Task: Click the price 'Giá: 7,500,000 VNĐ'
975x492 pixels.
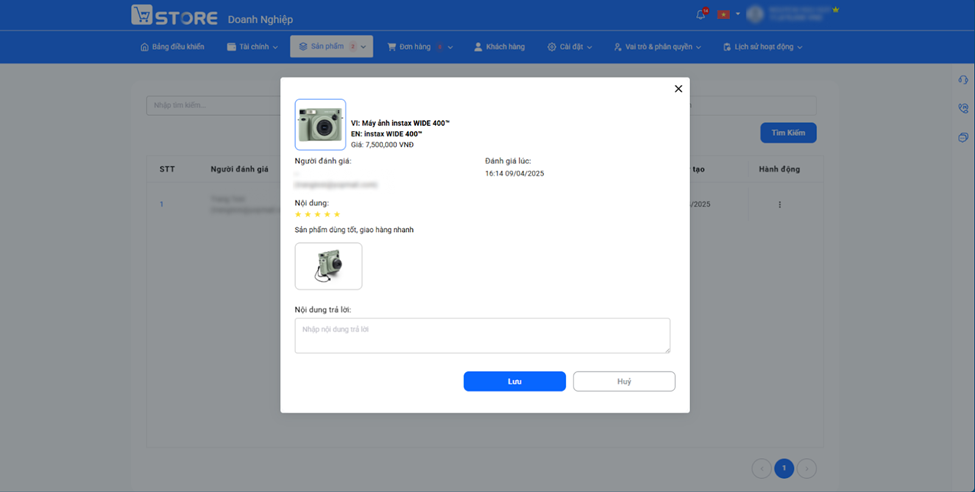Action: [x=382, y=145]
